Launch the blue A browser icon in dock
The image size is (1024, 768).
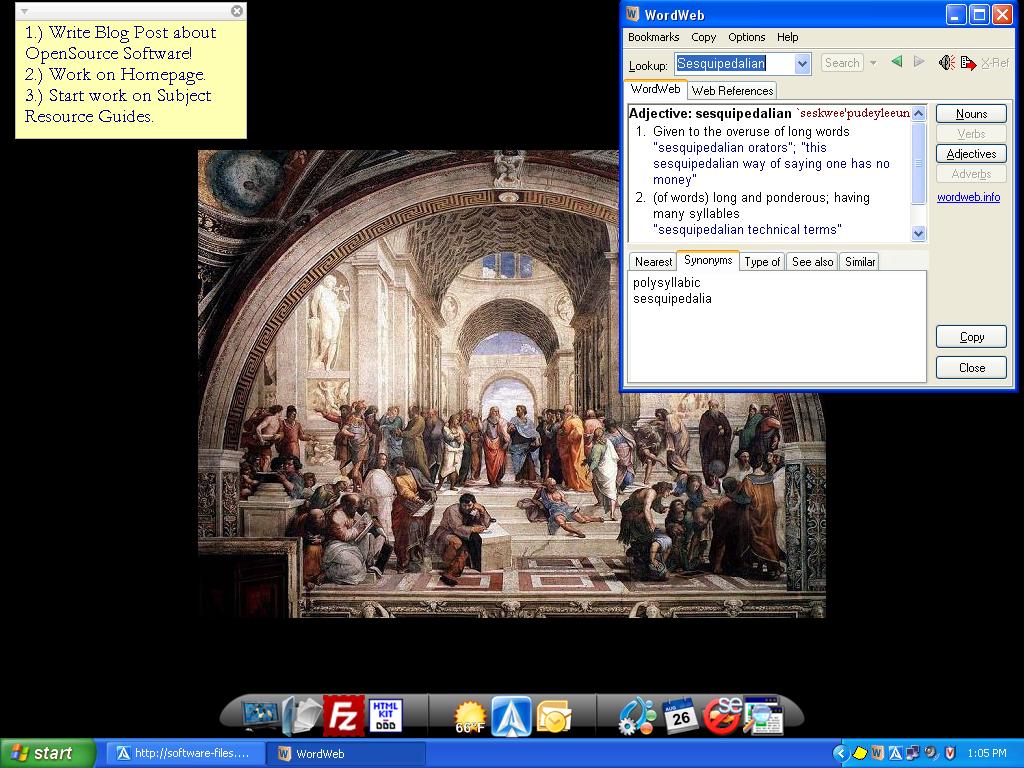[x=511, y=716]
